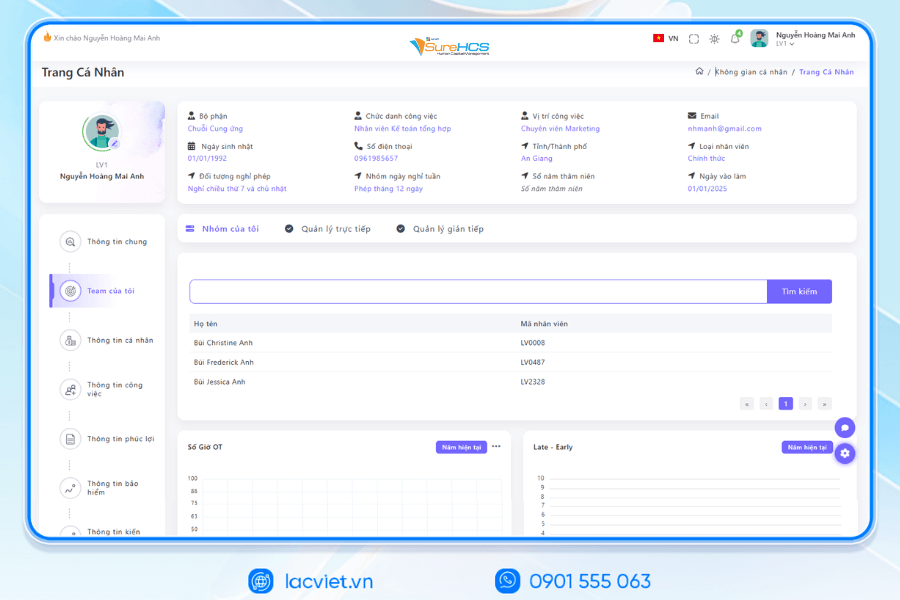Click the edit pencil on profile avatar
The width and height of the screenshot is (900, 600).
pyautogui.click(x=115, y=144)
